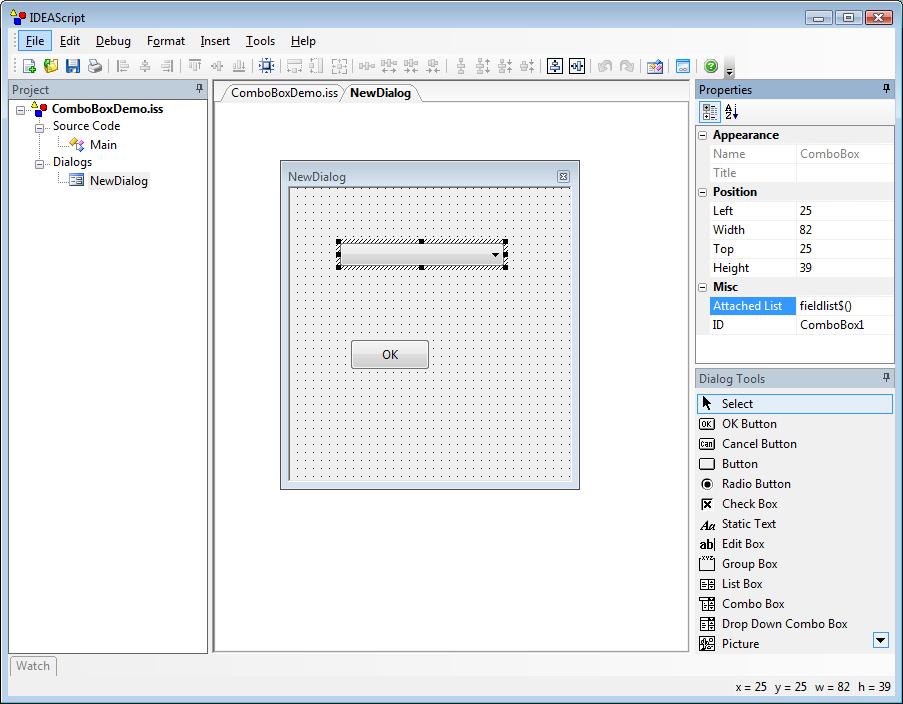
Task: Click the Open file toolbar icon
Action: [50, 66]
